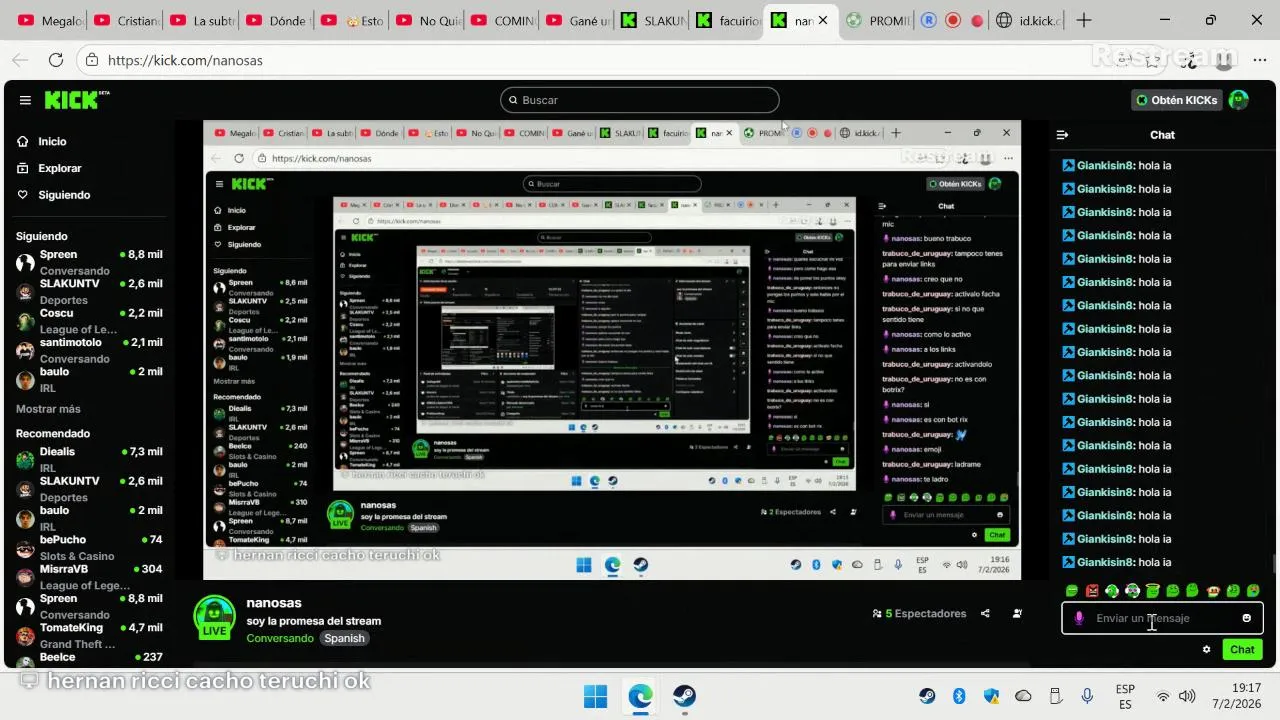Click the USB safely remove tray icon

[x=1055, y=696]
